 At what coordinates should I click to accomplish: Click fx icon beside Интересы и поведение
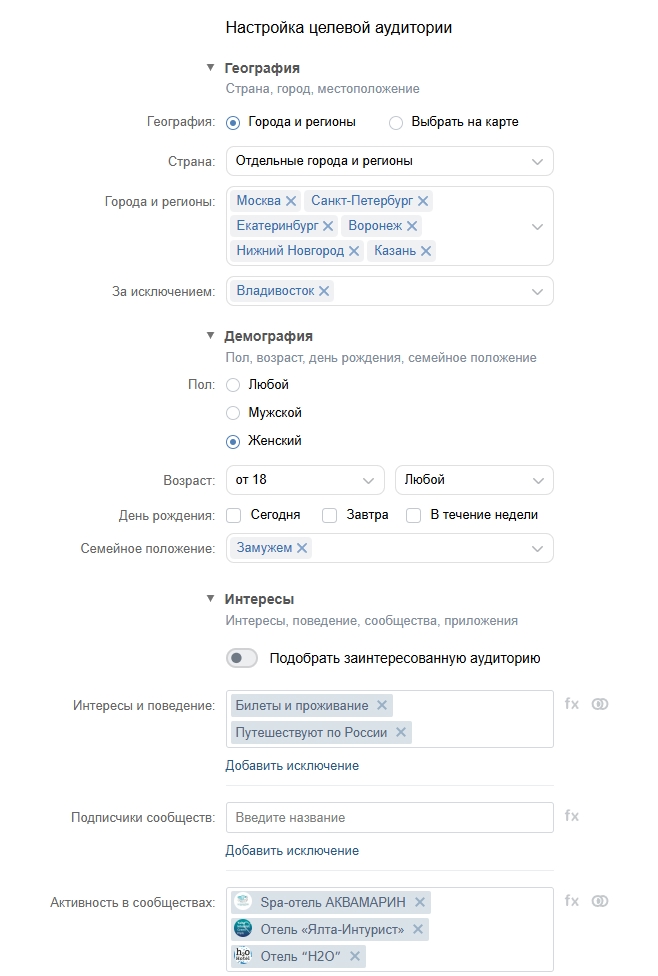click(x=572, y=704)
